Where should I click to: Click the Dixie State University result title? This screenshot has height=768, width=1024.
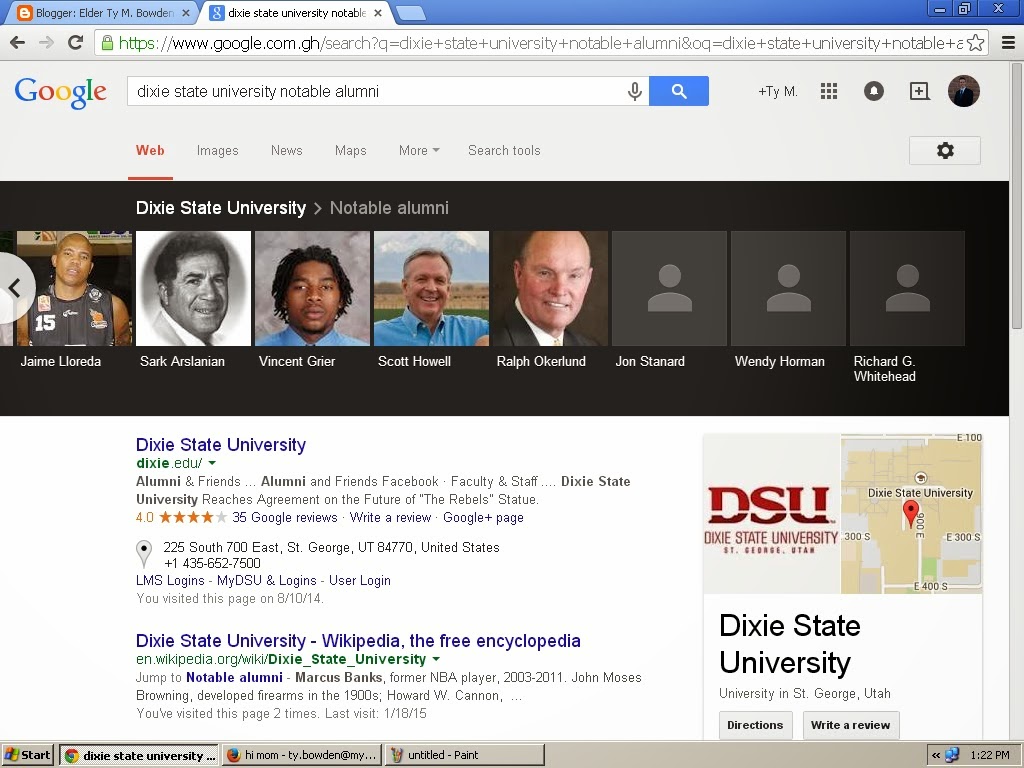(221, 445)
